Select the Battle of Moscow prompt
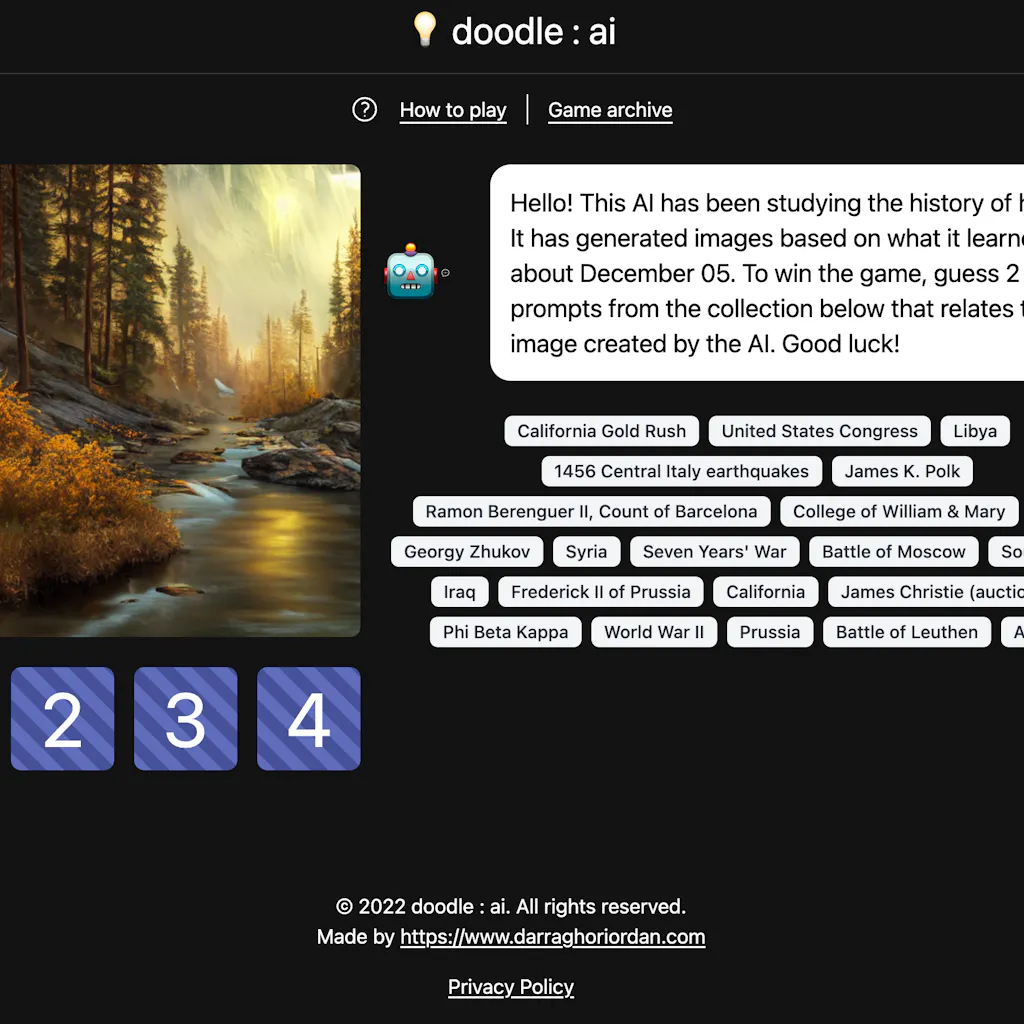This screenshot has height=1024, width=1024. coord(893,551)
